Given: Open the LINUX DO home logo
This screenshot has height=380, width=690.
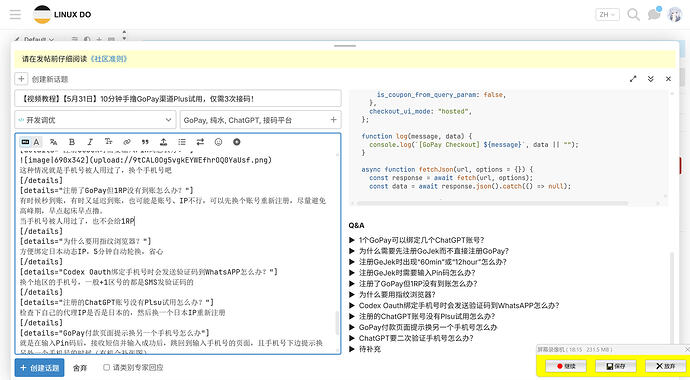Looking at the screenshot, I should [x=62, y=15].
